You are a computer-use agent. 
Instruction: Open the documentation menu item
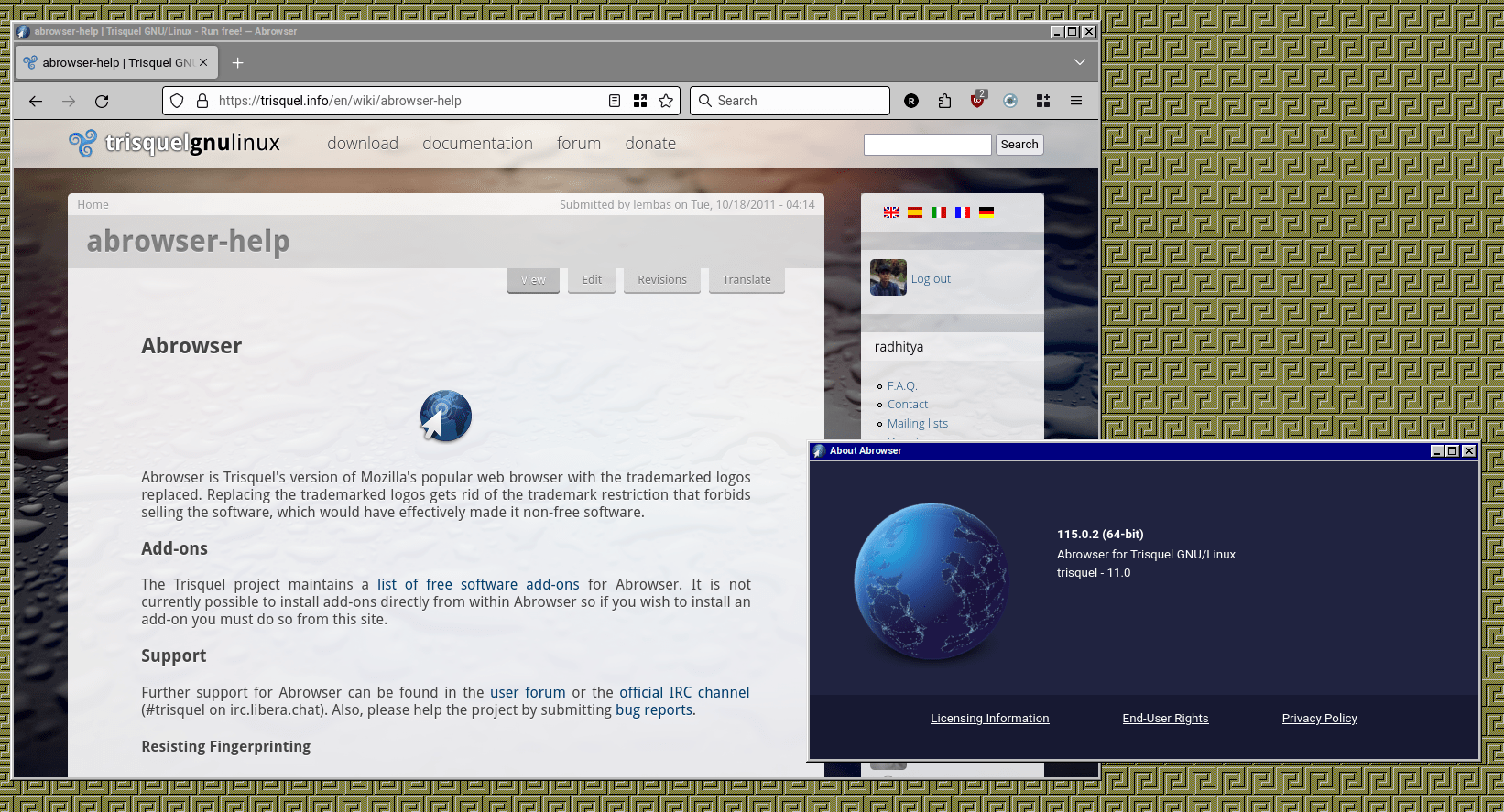[x=477, y=144]
